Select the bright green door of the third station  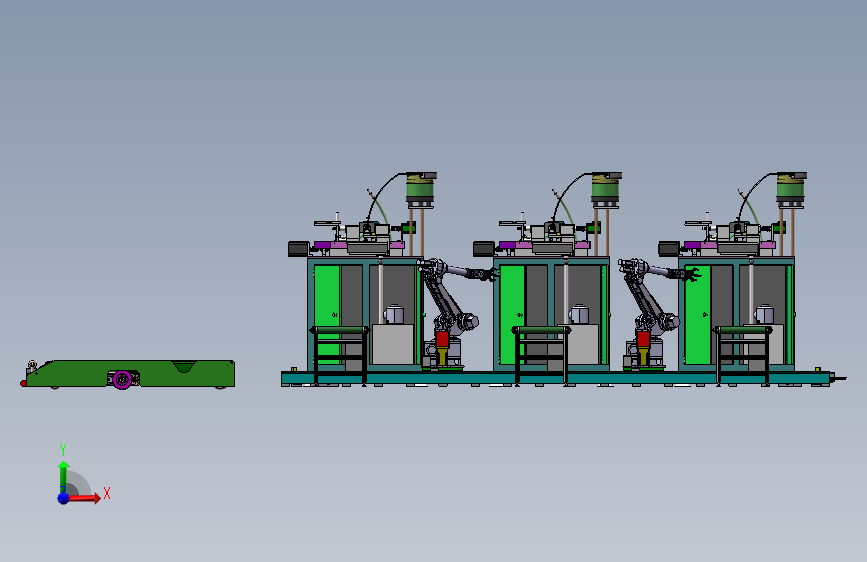698,314
